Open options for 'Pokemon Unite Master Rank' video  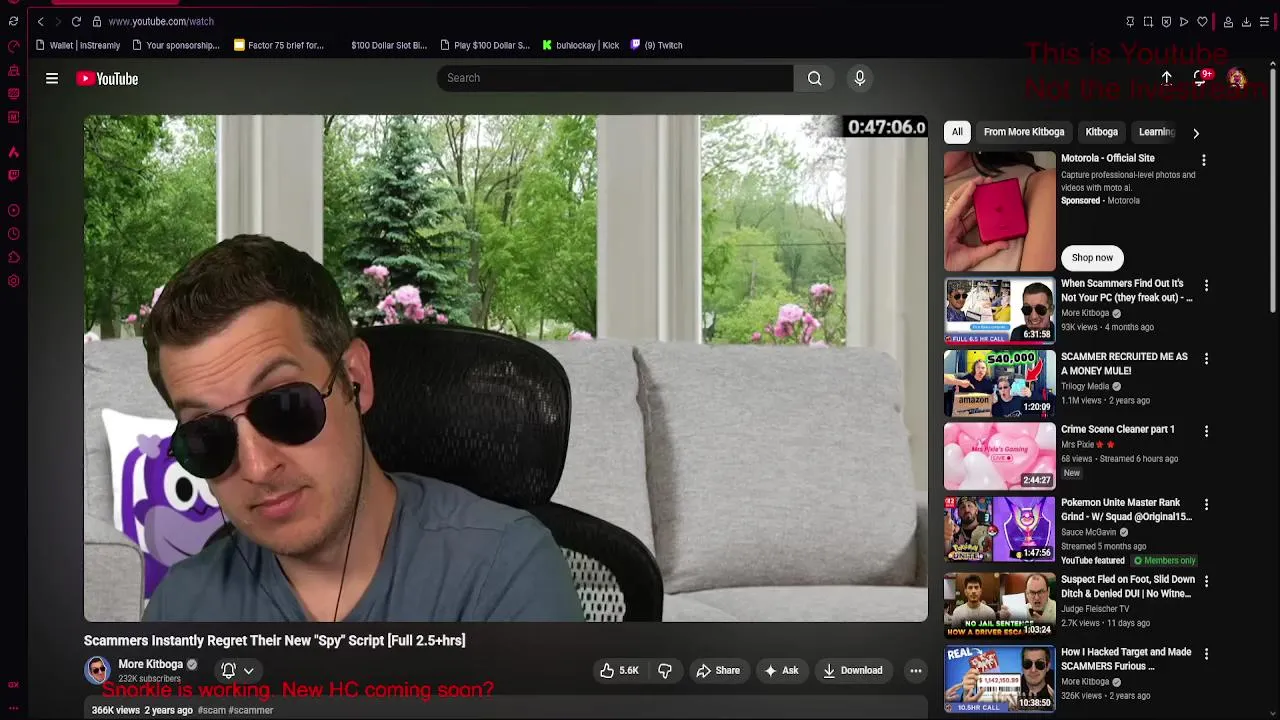tap(1206, 505)
